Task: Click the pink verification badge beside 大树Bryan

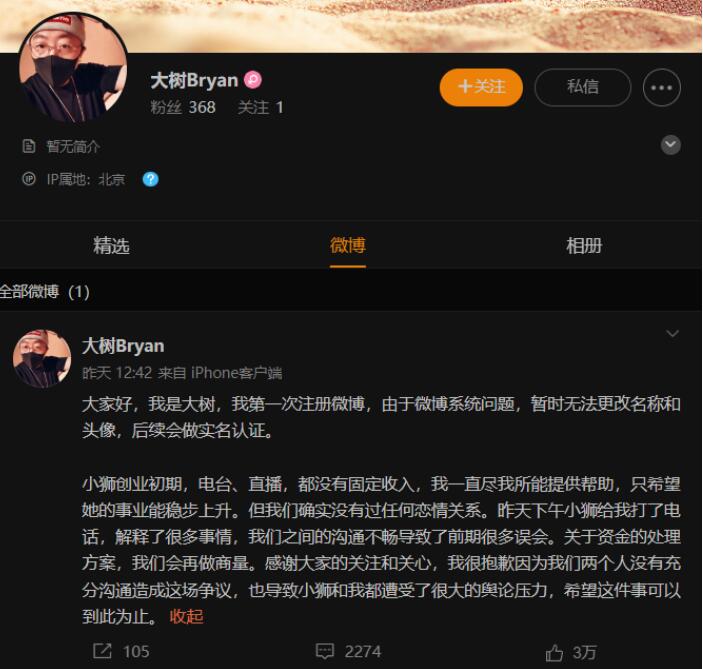Action: tap(253, 80)
